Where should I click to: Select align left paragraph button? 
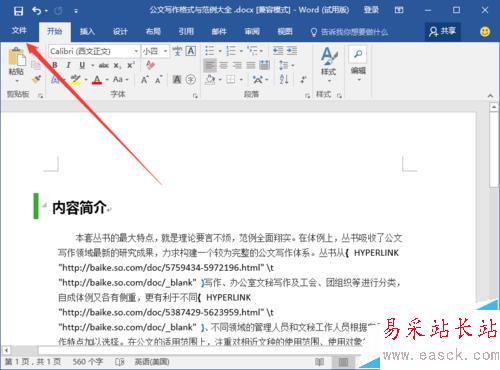(210, 65)
